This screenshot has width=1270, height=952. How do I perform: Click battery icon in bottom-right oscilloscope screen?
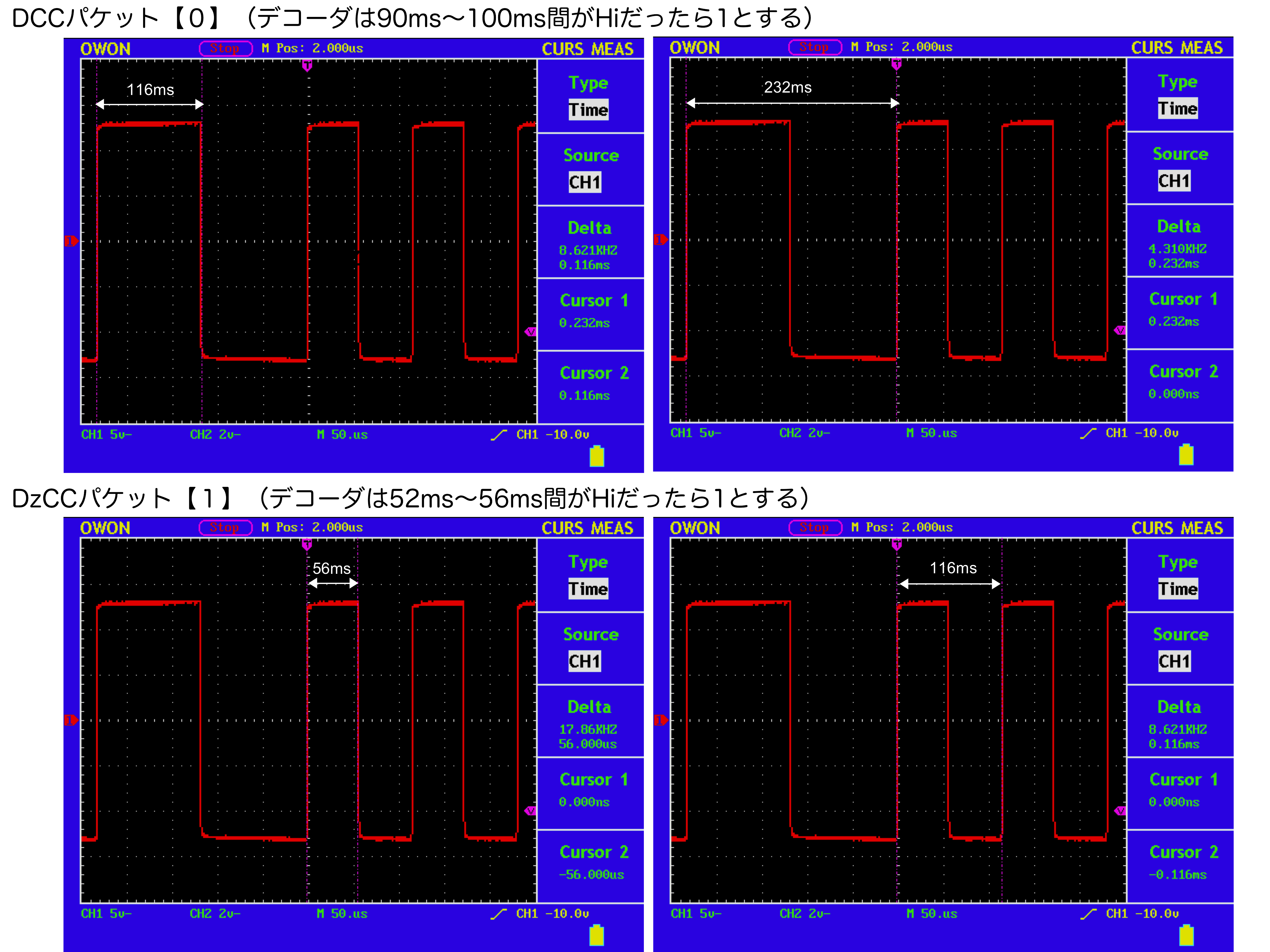pos(1186,935)
